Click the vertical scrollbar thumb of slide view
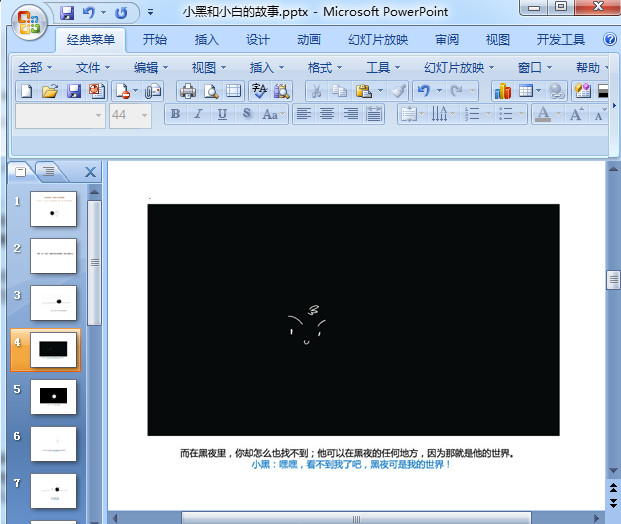This screenshot has height=524, width=621. pyautogui.click(x=613, y=280)
